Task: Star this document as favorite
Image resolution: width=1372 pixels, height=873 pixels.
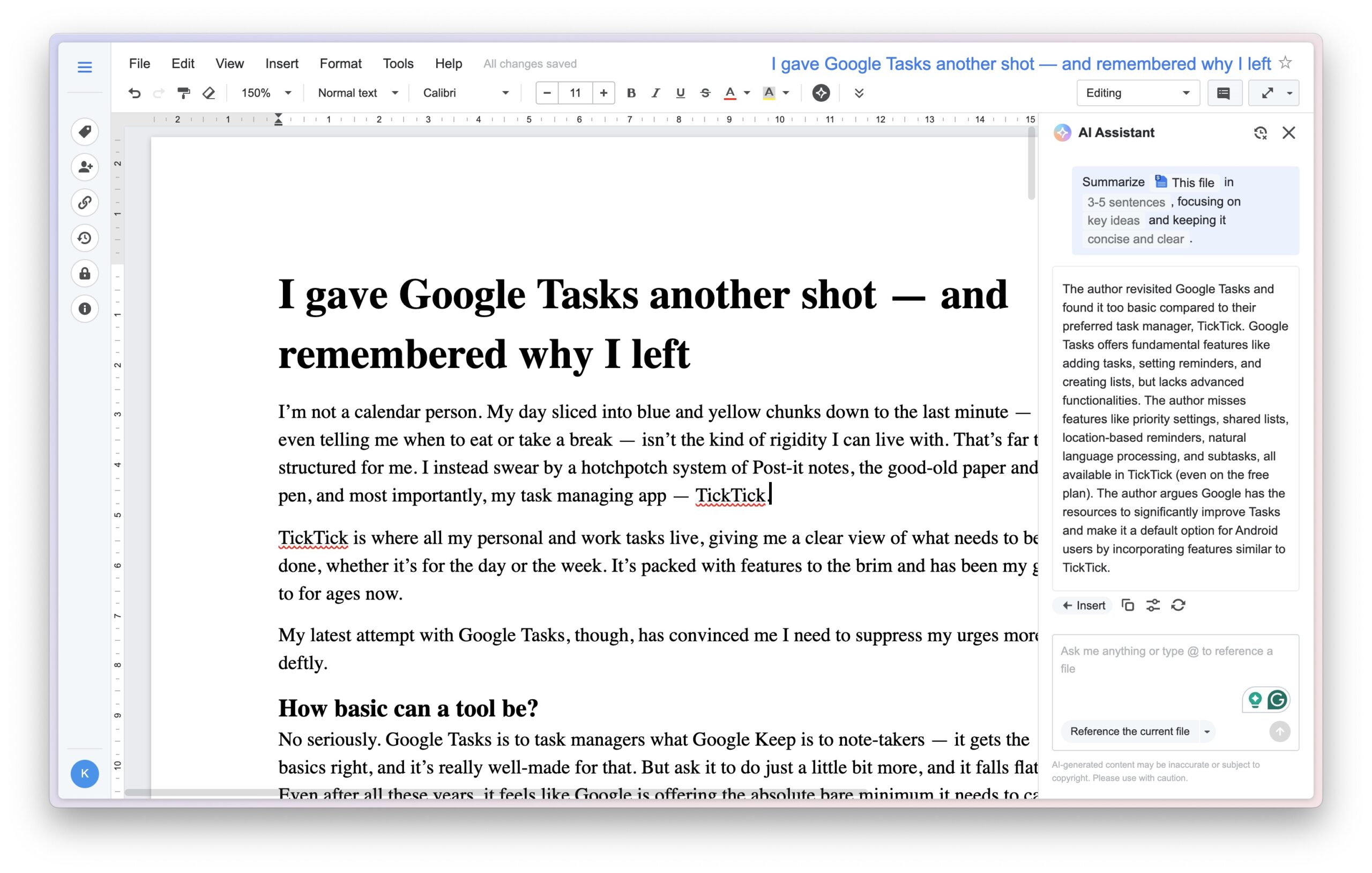Action: [x=1285, y=63]
